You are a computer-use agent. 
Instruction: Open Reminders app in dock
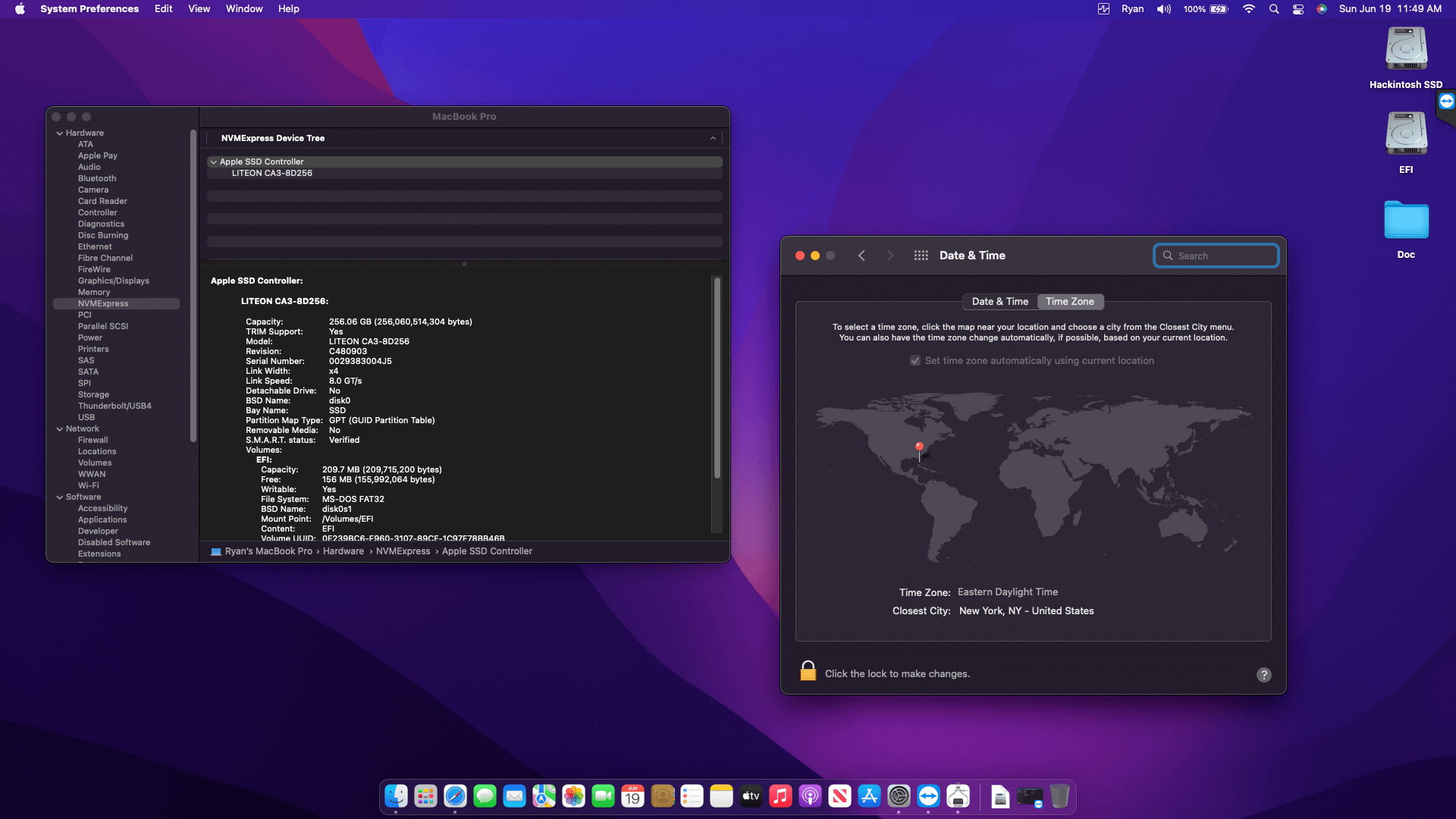pos(692,796)
